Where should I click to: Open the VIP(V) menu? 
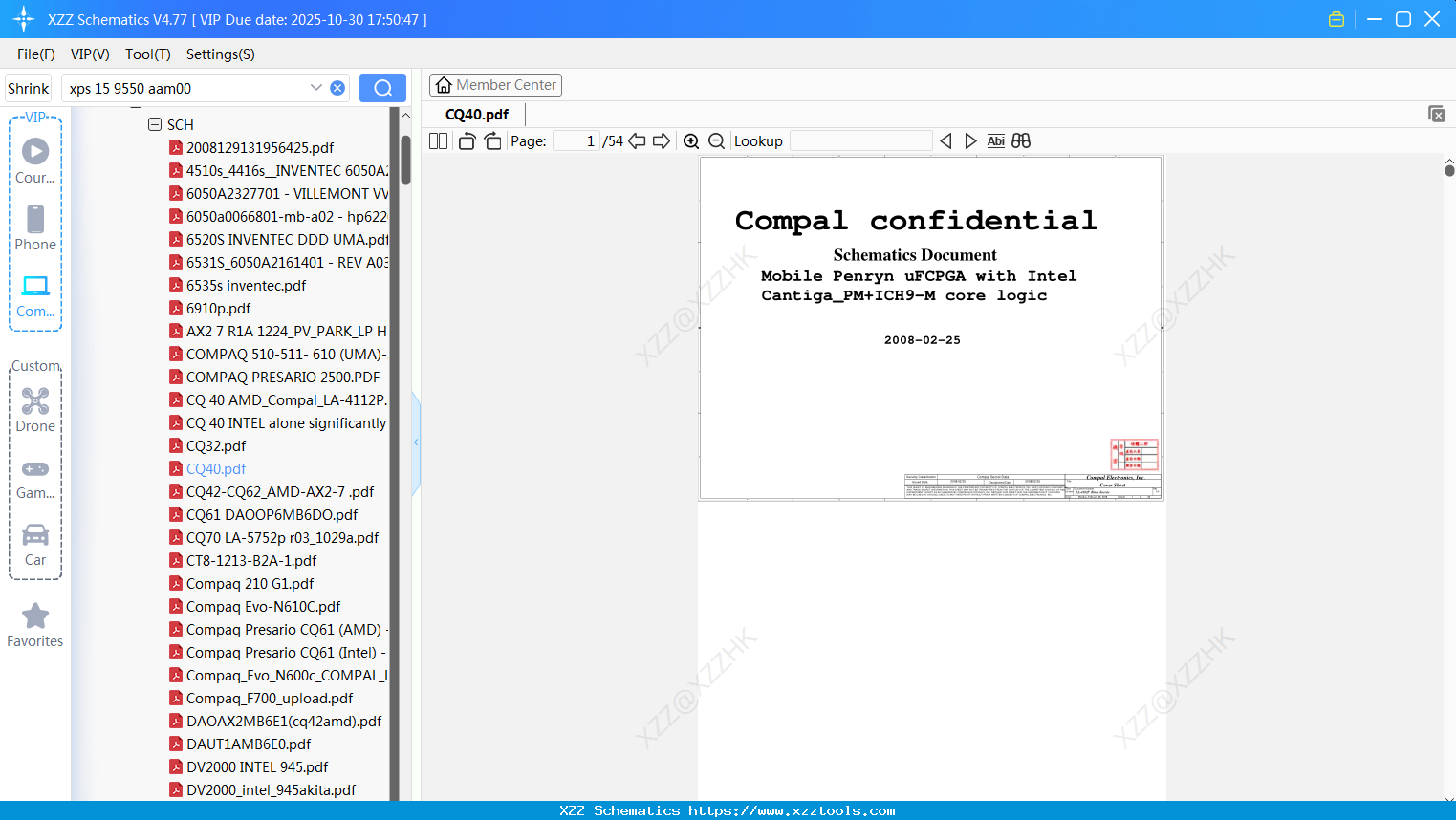point(90,54)
